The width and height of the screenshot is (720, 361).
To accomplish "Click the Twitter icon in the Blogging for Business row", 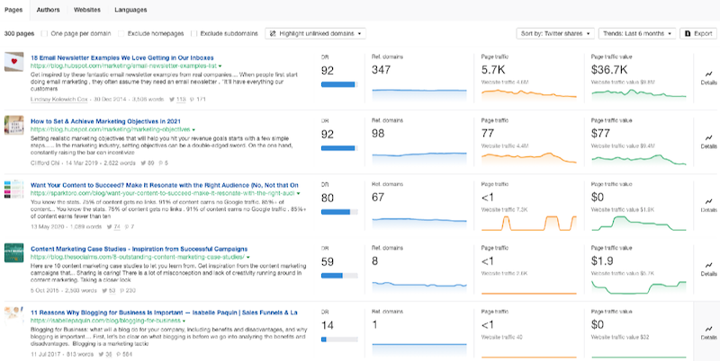I will (x=101, y=354).
